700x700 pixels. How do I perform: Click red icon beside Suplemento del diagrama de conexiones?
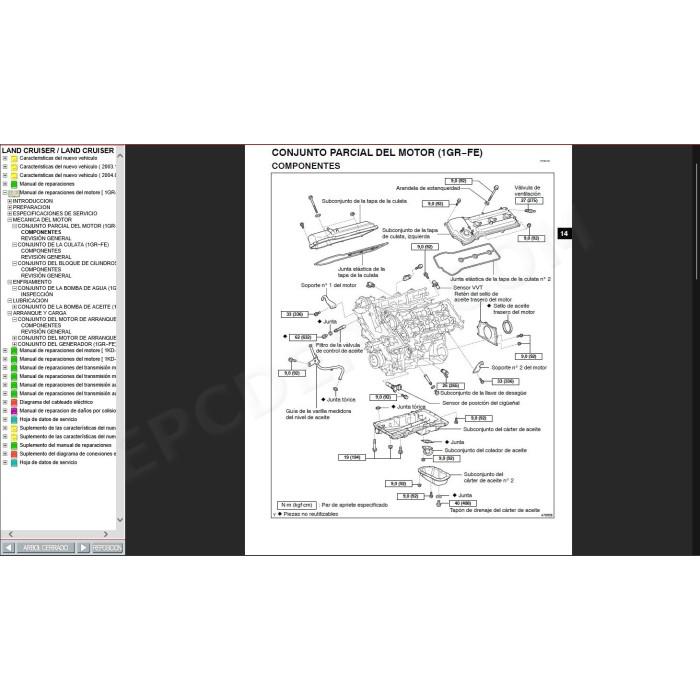[x=14, y=454]
